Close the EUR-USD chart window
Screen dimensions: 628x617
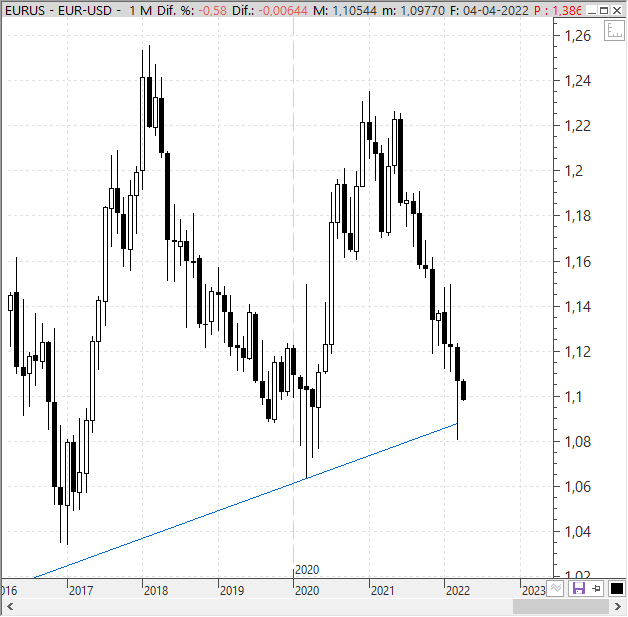pyautogui.click(x=617, y=10)
